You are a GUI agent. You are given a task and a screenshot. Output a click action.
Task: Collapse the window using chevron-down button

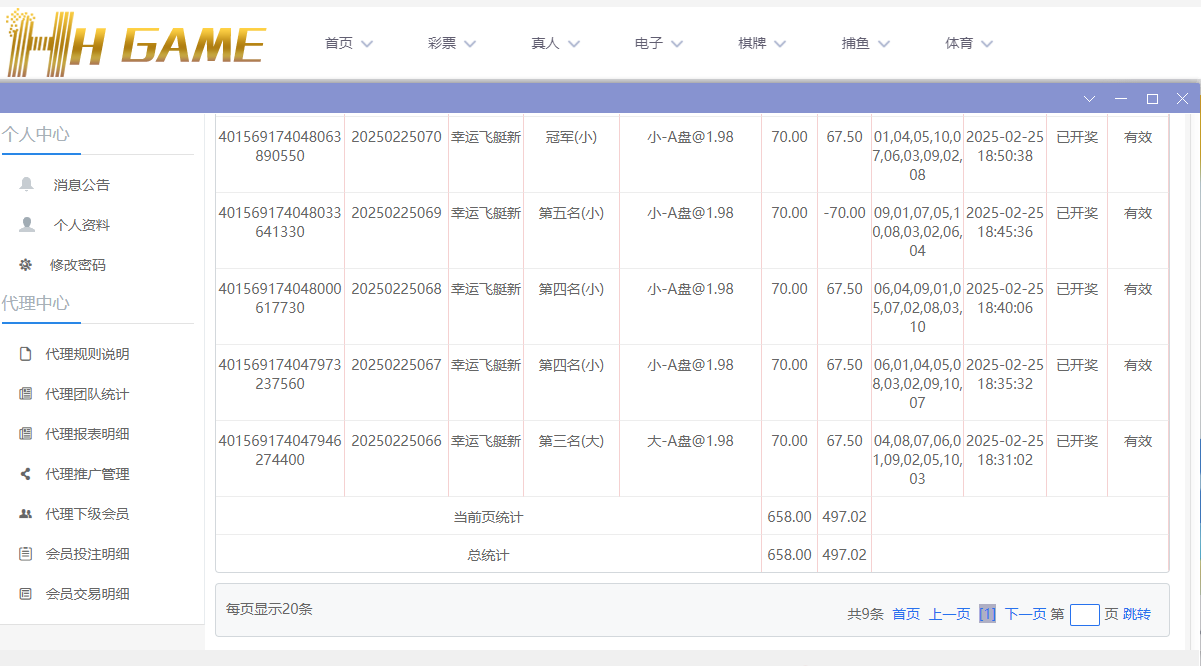[x=1090, y=99]
